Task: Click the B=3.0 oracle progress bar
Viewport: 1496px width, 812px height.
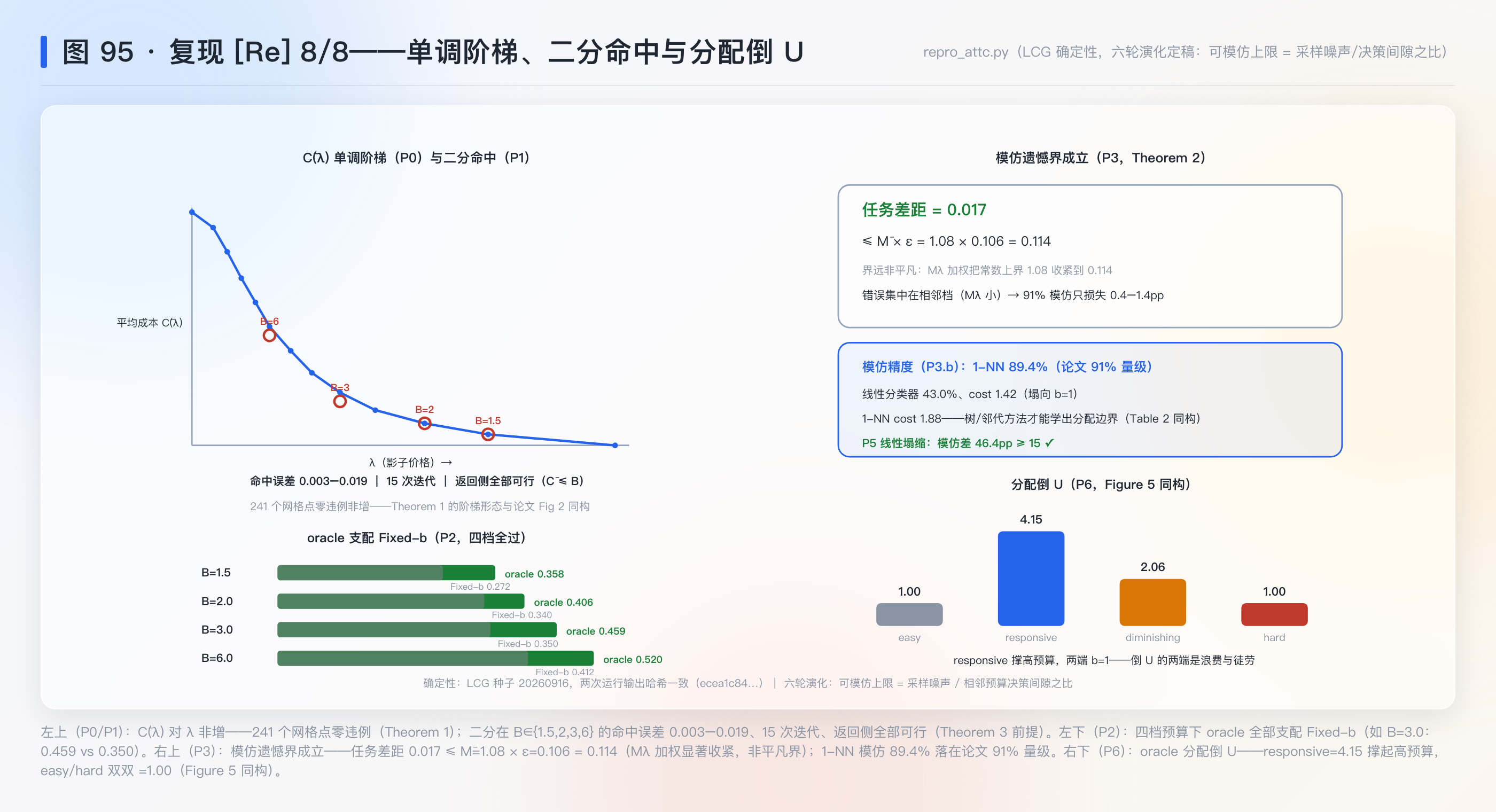Action: tap(417, 629)
